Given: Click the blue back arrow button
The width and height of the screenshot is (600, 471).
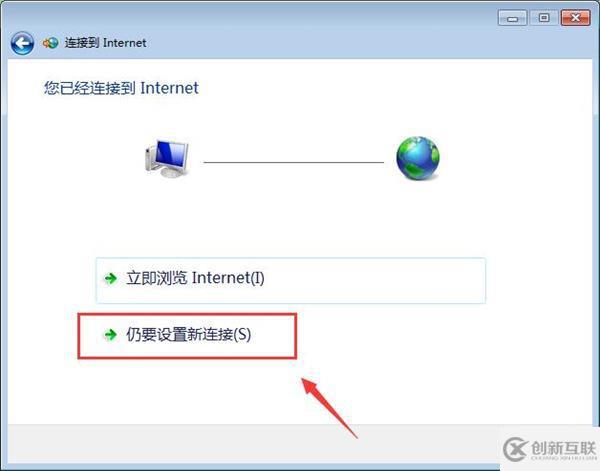Looking at the screenshot, I should tap(22, 43).
